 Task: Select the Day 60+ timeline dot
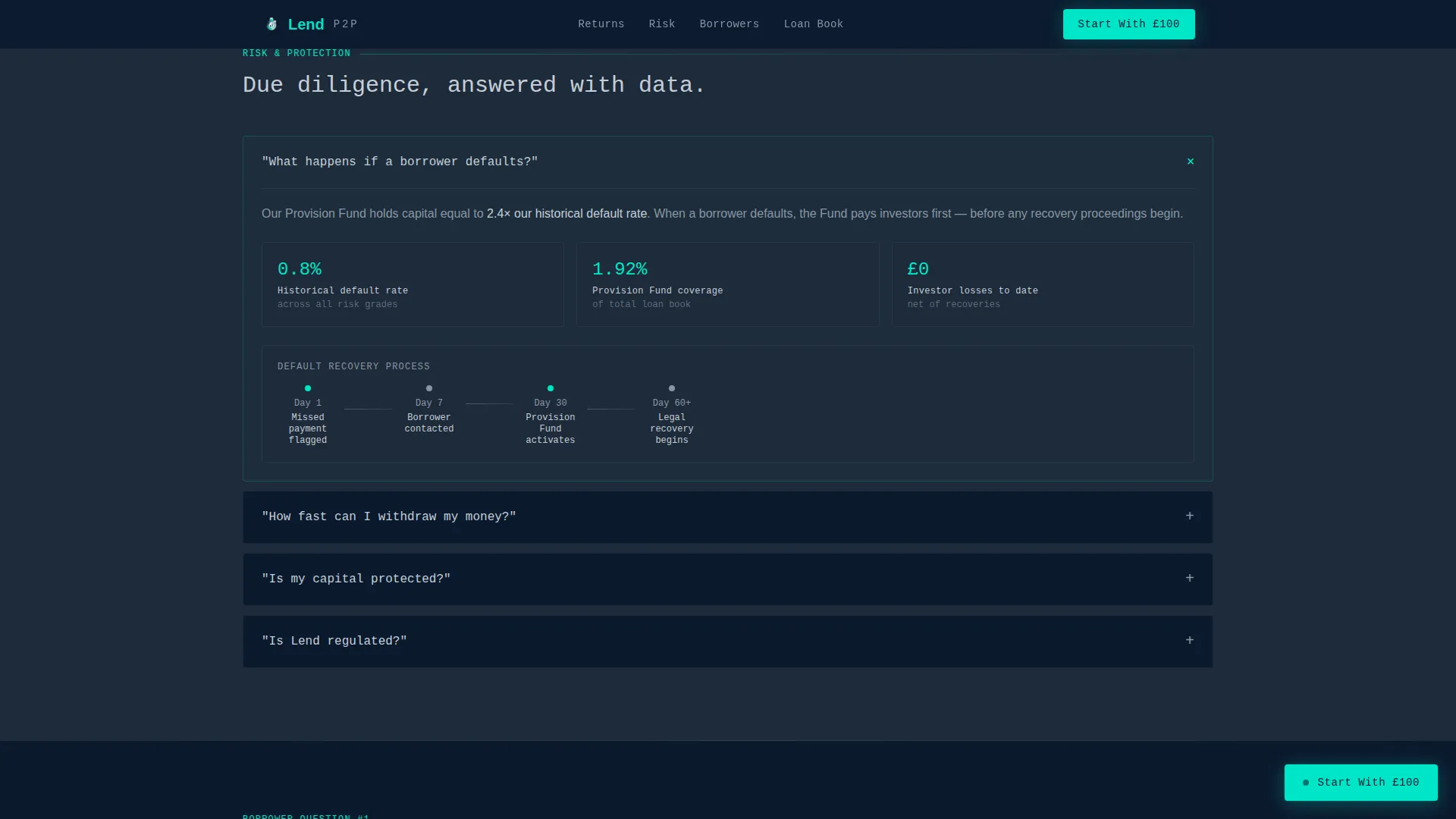pyautogui.click(x=672, y=388)
